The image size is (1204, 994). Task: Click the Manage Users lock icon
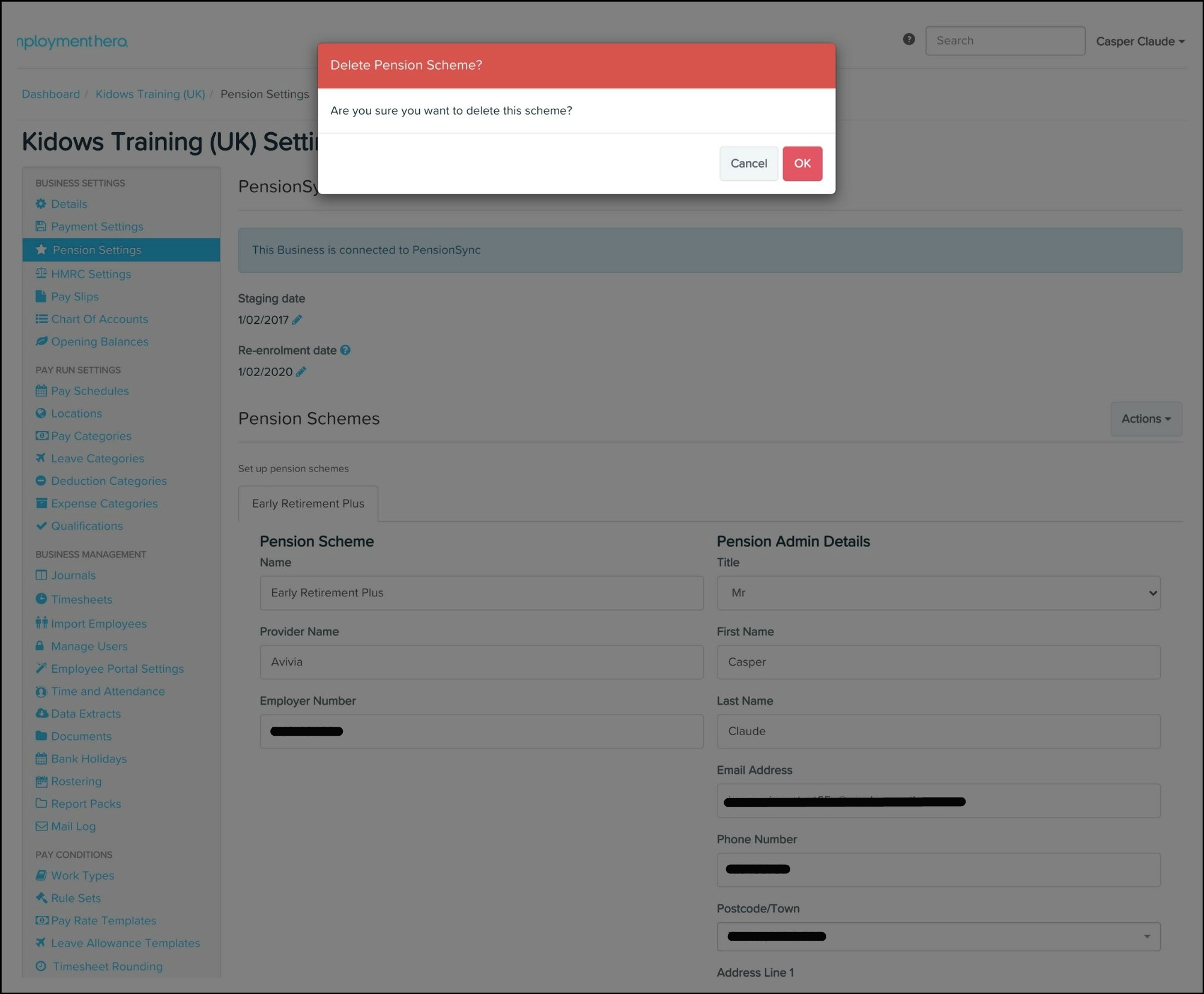(x=40, y=646)
